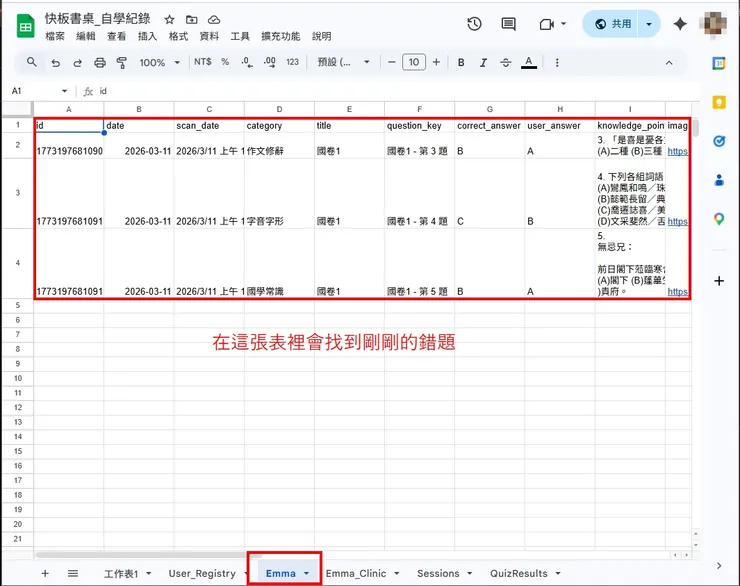Screen dimensions: 740x586
Task: Redo the last action
Action: [77, 62]
